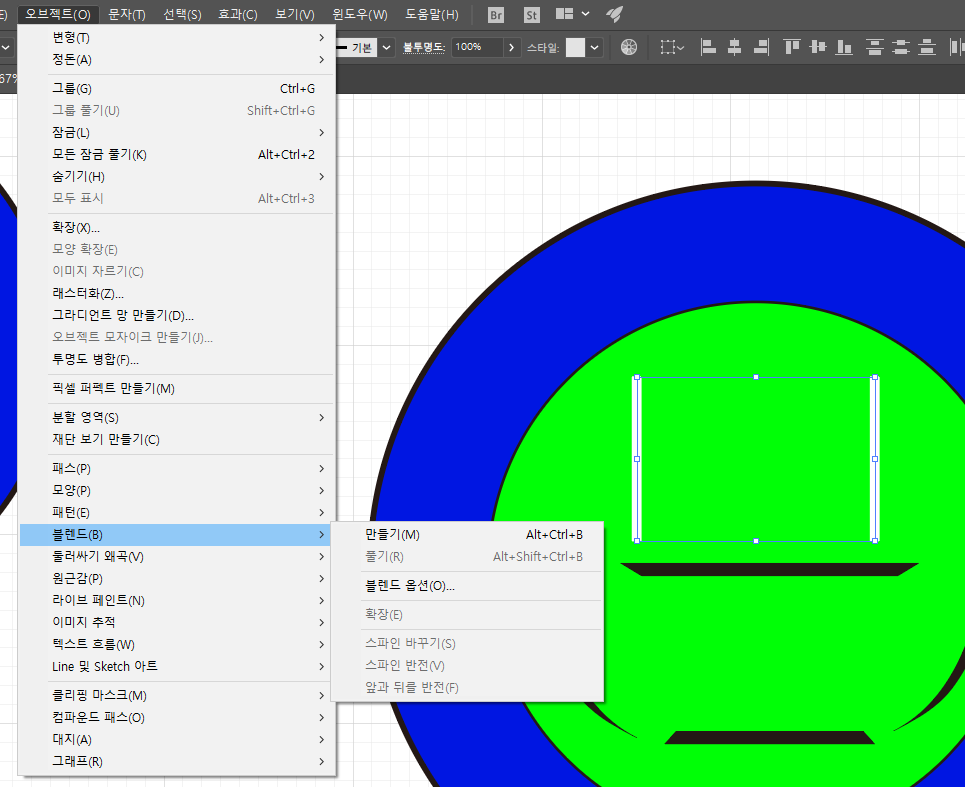The image size is (965, 787).
Task: Distribute objects by vertical center
Action: [x=901, y=47]
